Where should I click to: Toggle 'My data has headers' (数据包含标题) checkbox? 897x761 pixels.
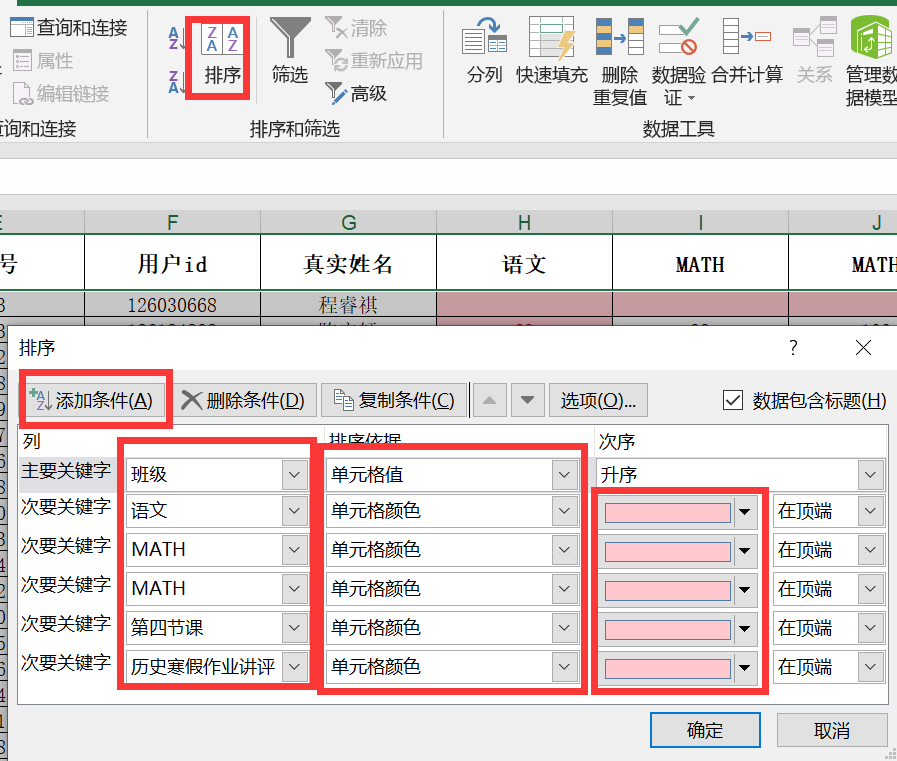[x=733, y=401]
